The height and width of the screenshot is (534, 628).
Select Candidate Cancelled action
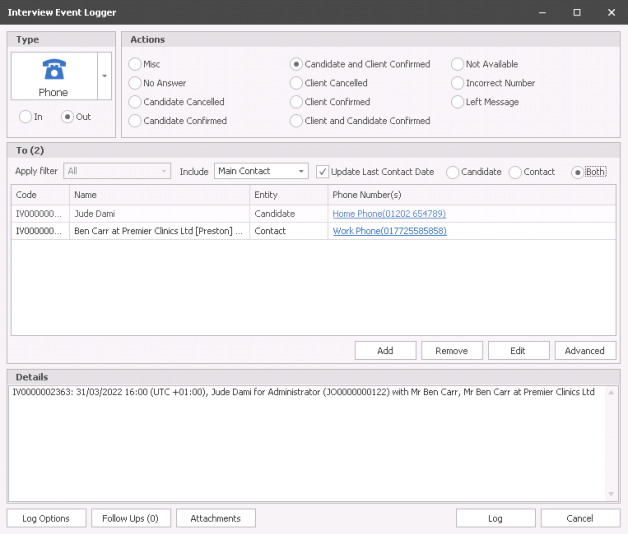point(135,102)
